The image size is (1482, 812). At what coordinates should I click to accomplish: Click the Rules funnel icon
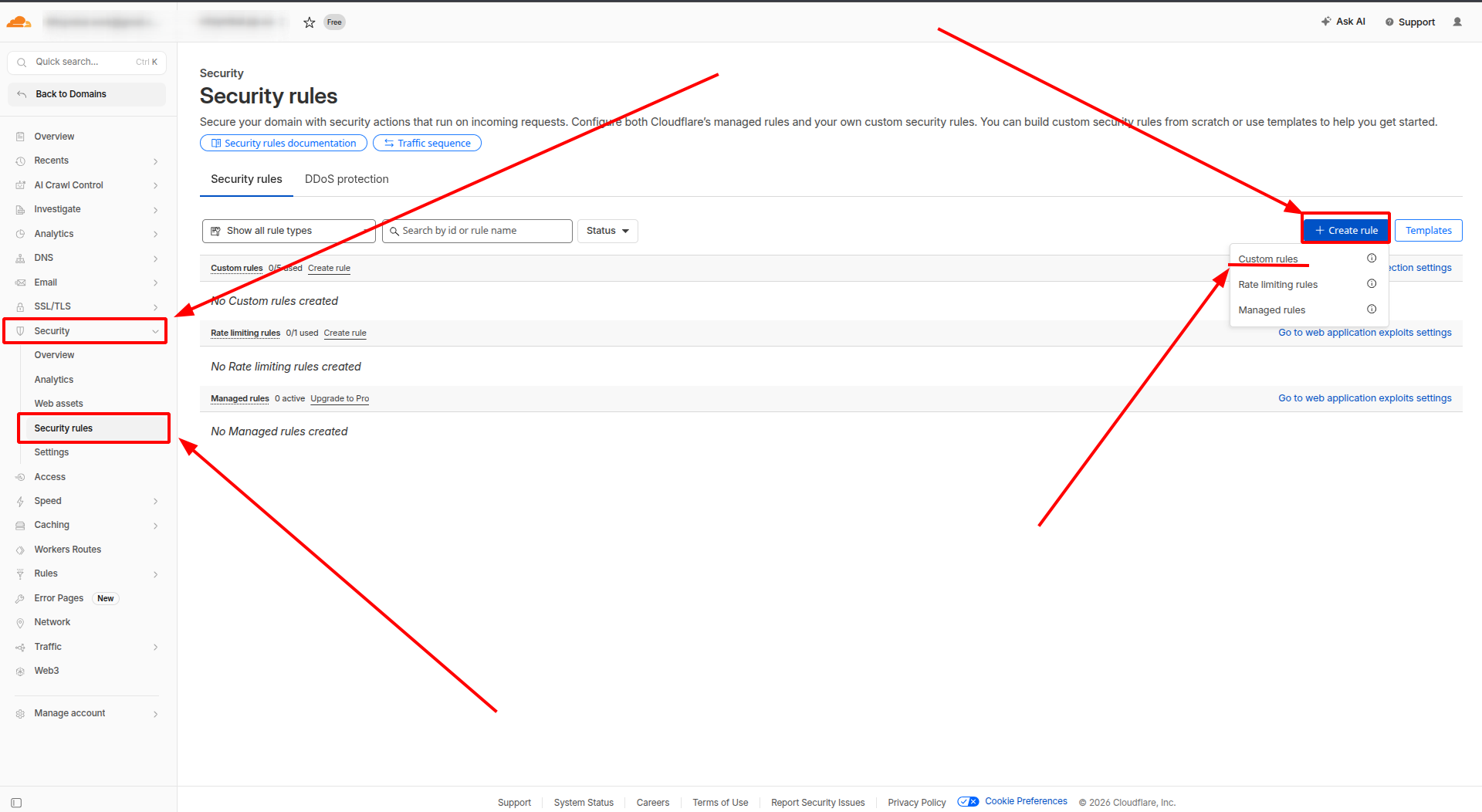tap(21, 574)
